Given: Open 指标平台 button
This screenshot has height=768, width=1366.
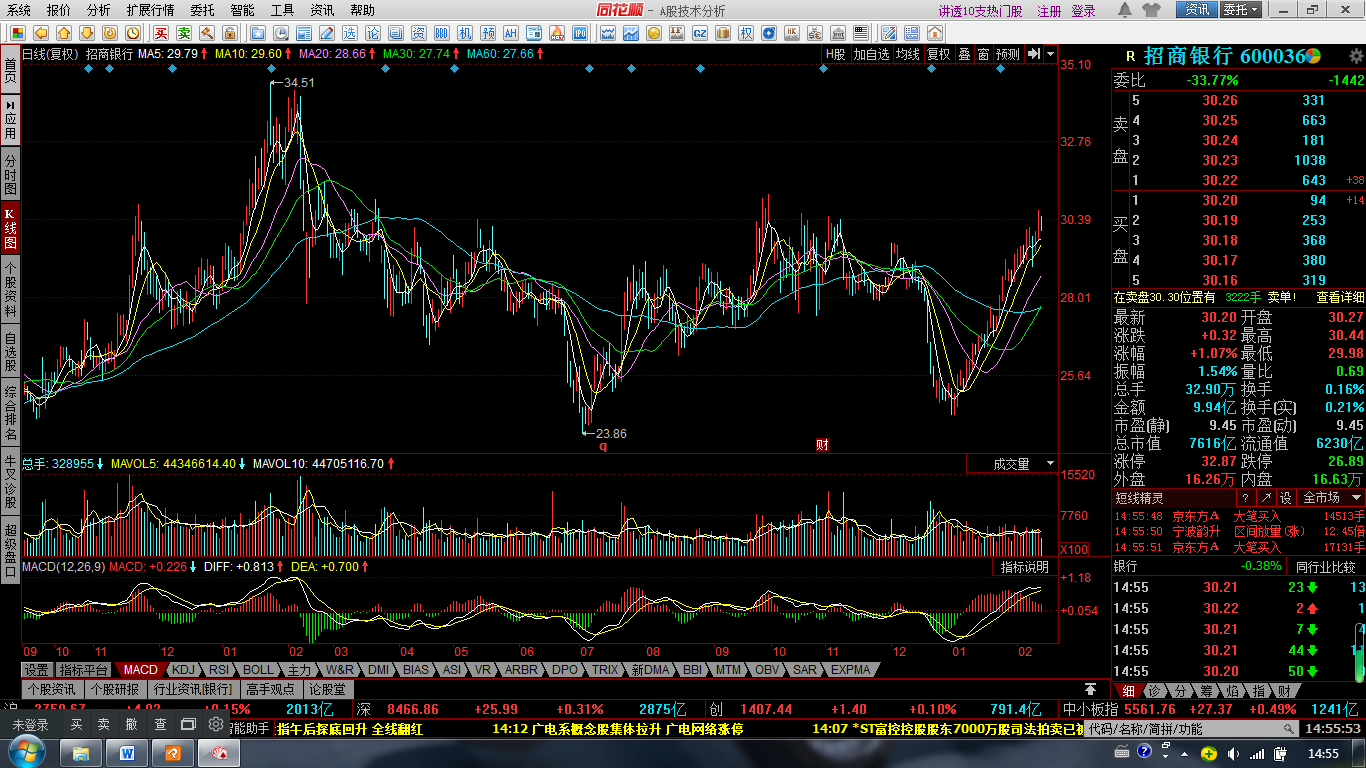Looking at the screenshot, I should click(x=83, y=670).
